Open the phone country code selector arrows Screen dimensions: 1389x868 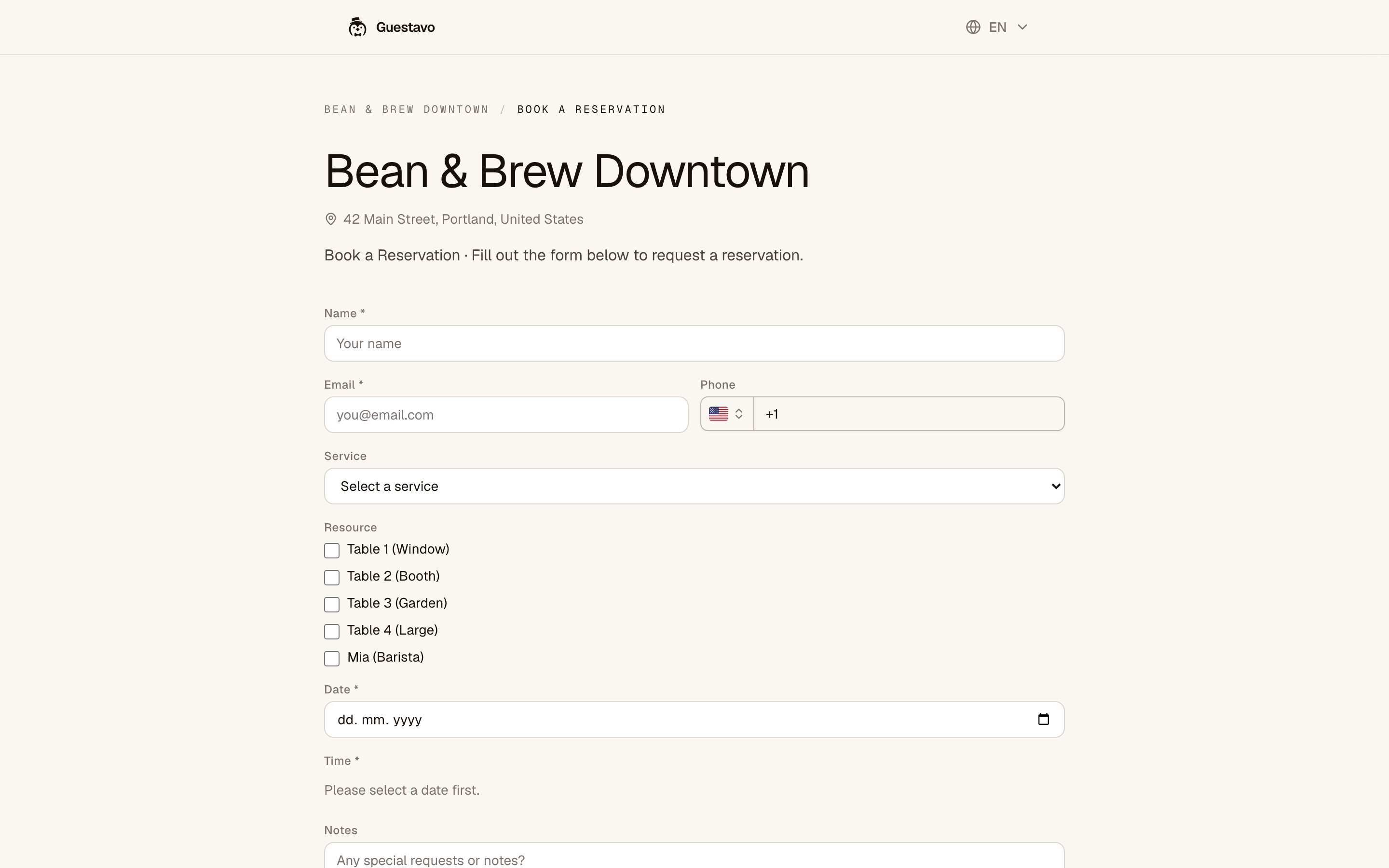tap(739, 414)
